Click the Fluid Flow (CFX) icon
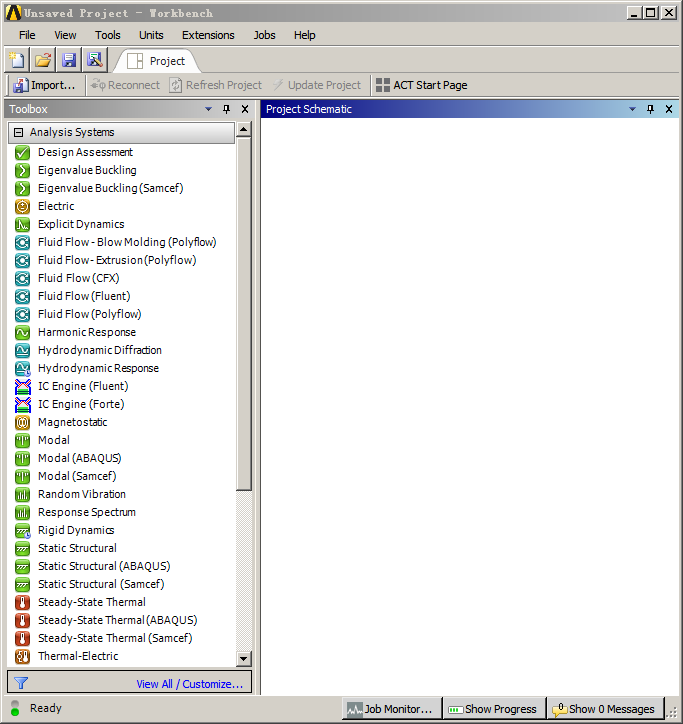 [22, 278]
